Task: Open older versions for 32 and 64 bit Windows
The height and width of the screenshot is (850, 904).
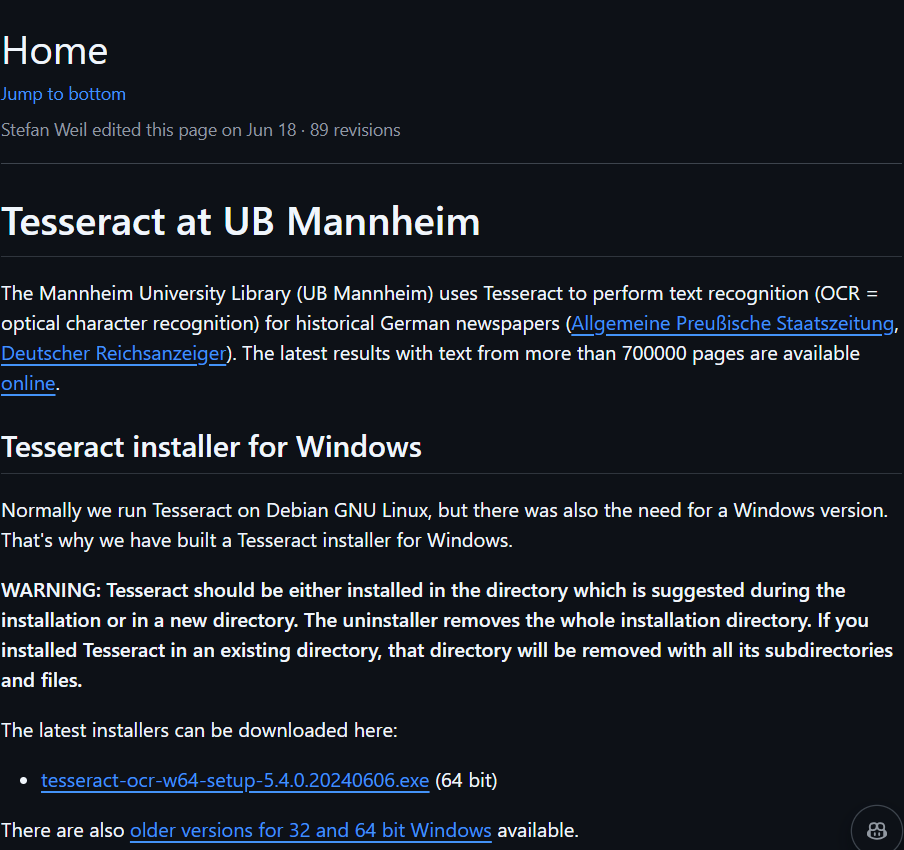Action: coord(311,830)
